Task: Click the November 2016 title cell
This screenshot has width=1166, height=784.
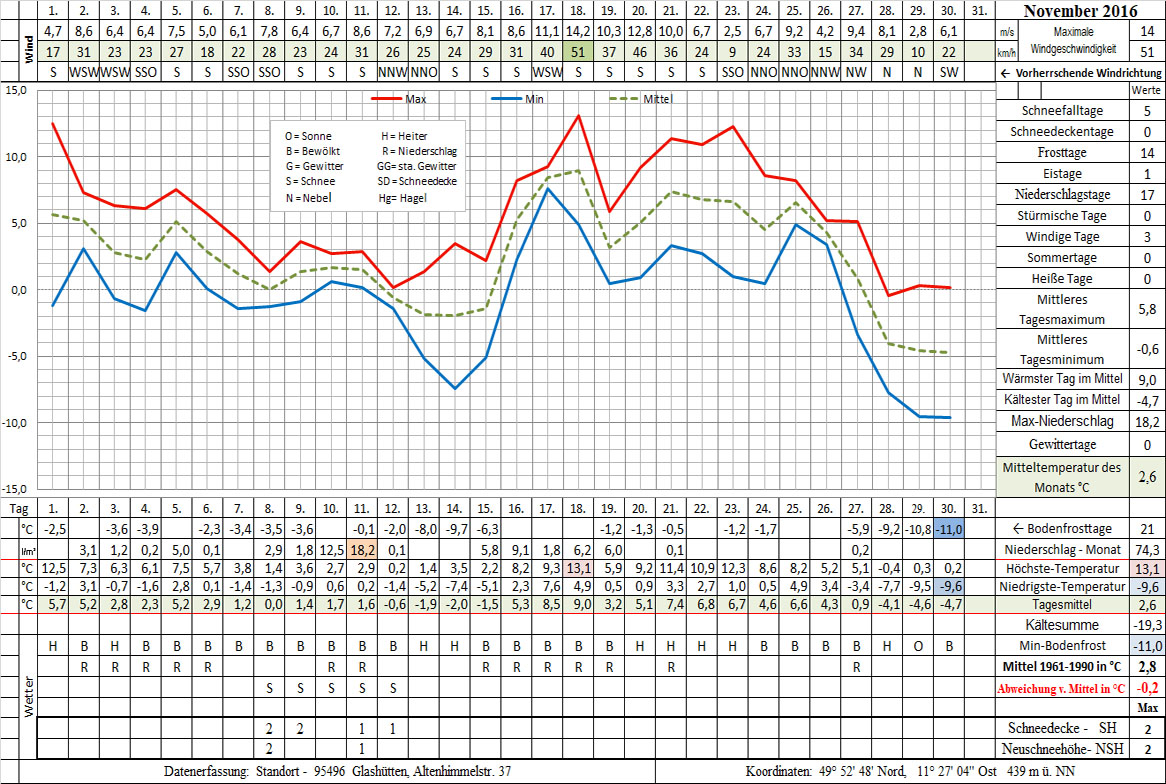Action: tap(1080, 12)
